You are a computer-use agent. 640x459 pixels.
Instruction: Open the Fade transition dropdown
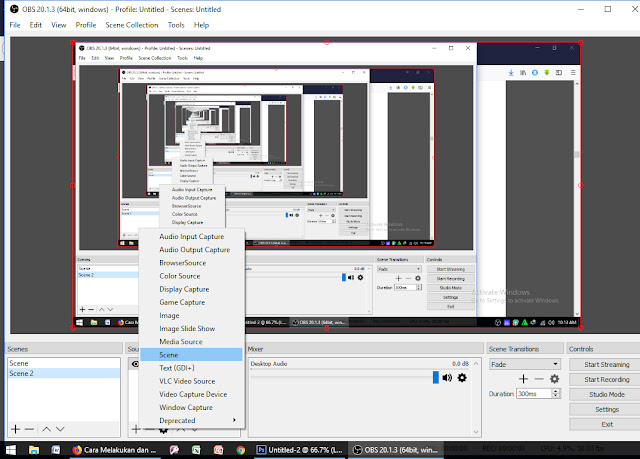pos(525,364)
